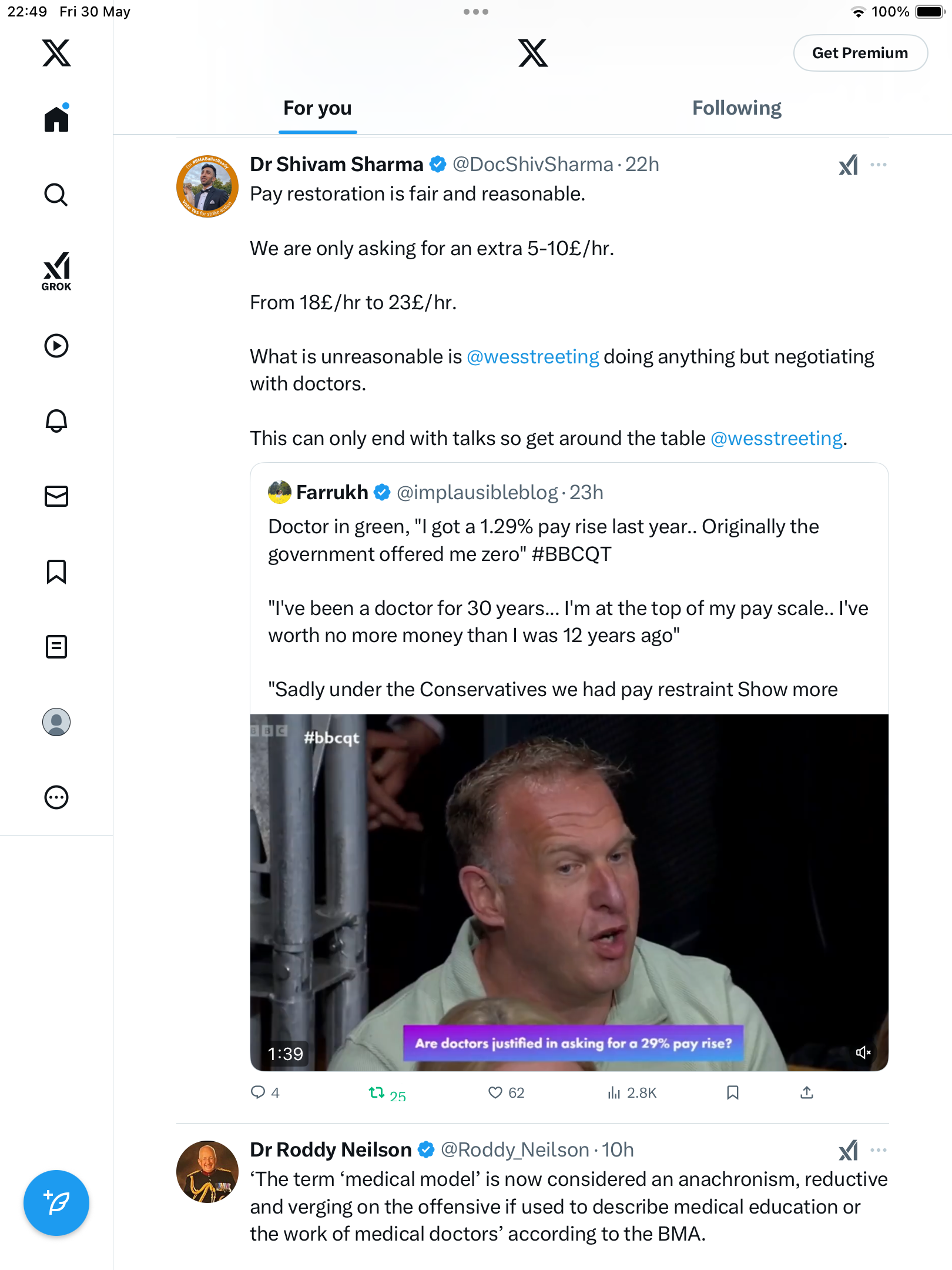952x1270 pixels.
Task: Open Messages envelope icon
Action: coord(56,496)
